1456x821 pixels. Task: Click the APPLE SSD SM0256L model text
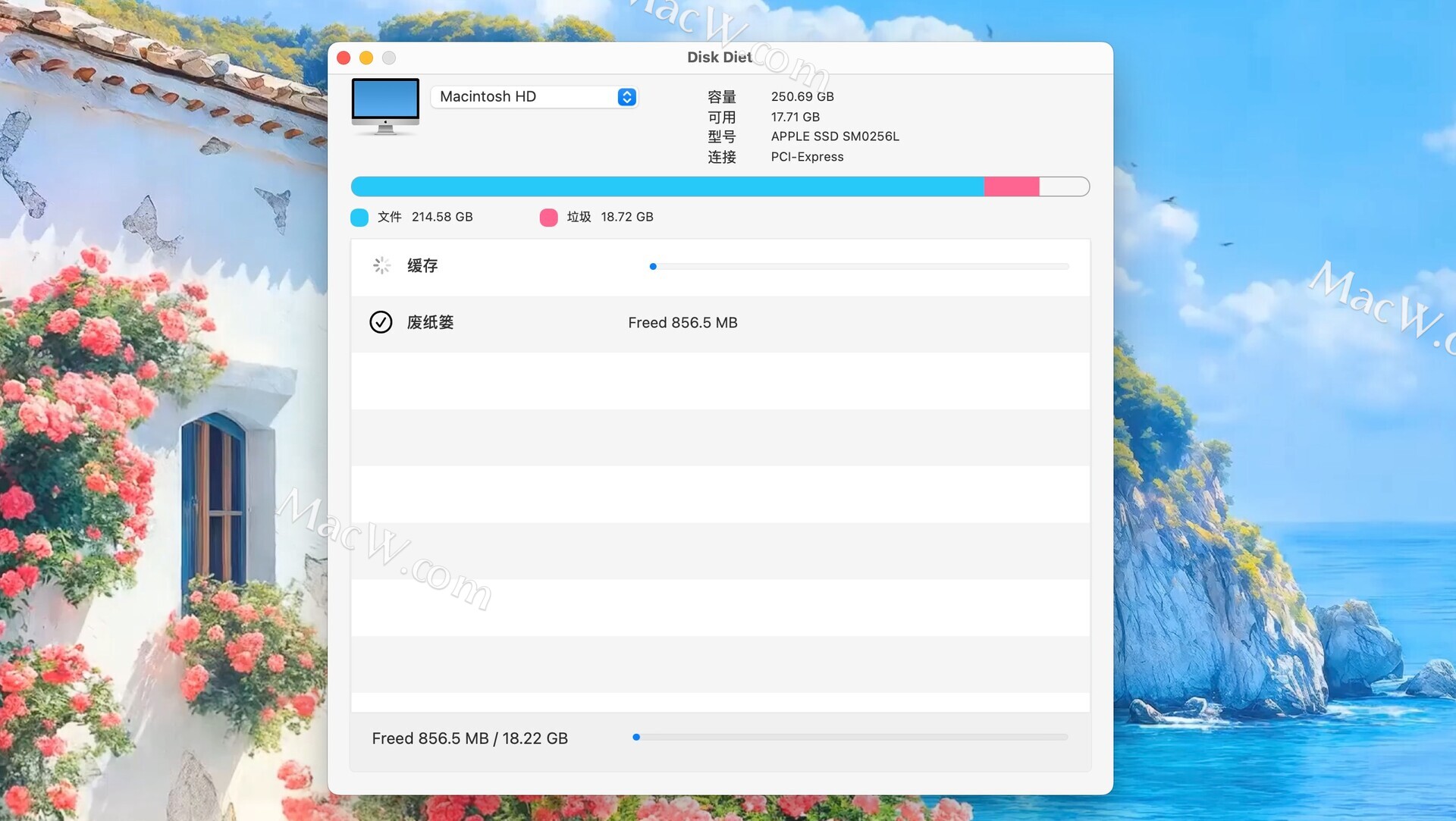coord(835,136)
